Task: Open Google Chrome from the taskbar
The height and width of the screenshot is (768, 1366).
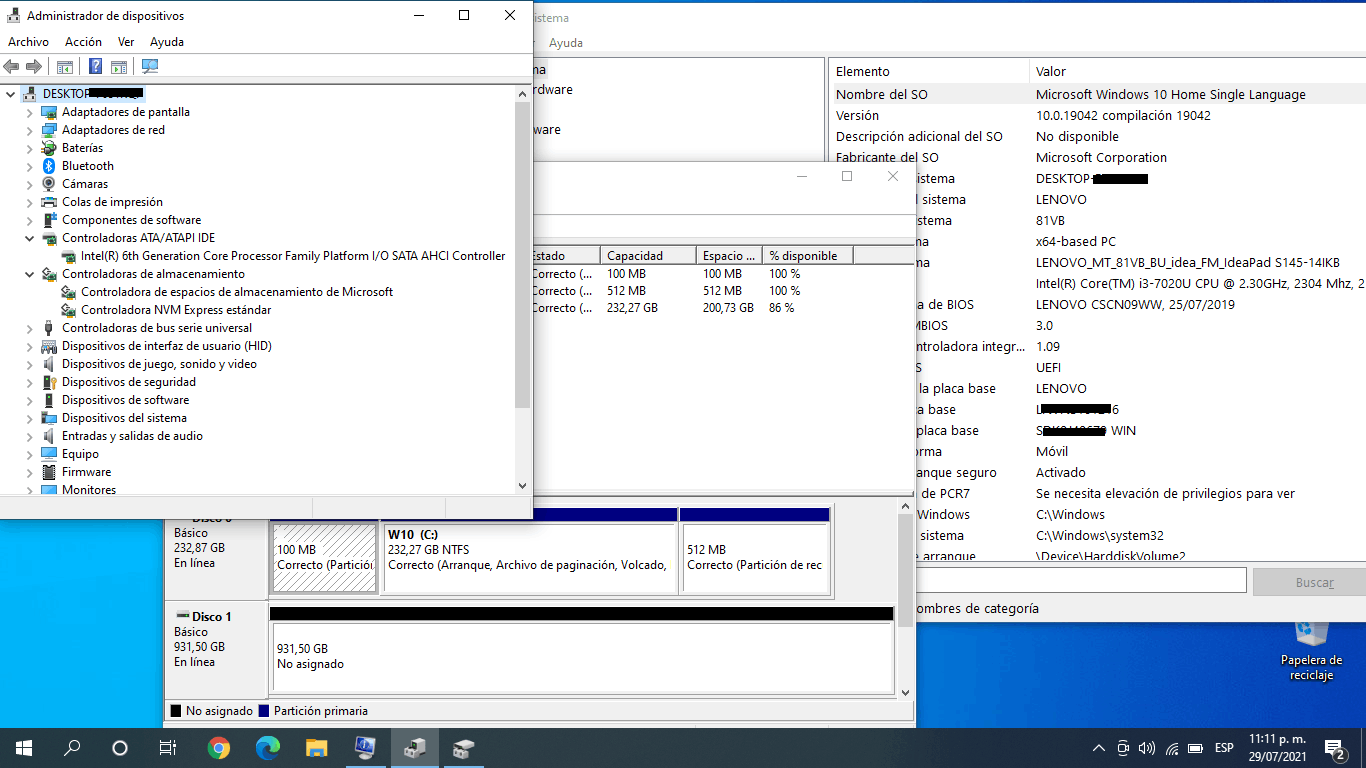Action: tap(219, 747)
